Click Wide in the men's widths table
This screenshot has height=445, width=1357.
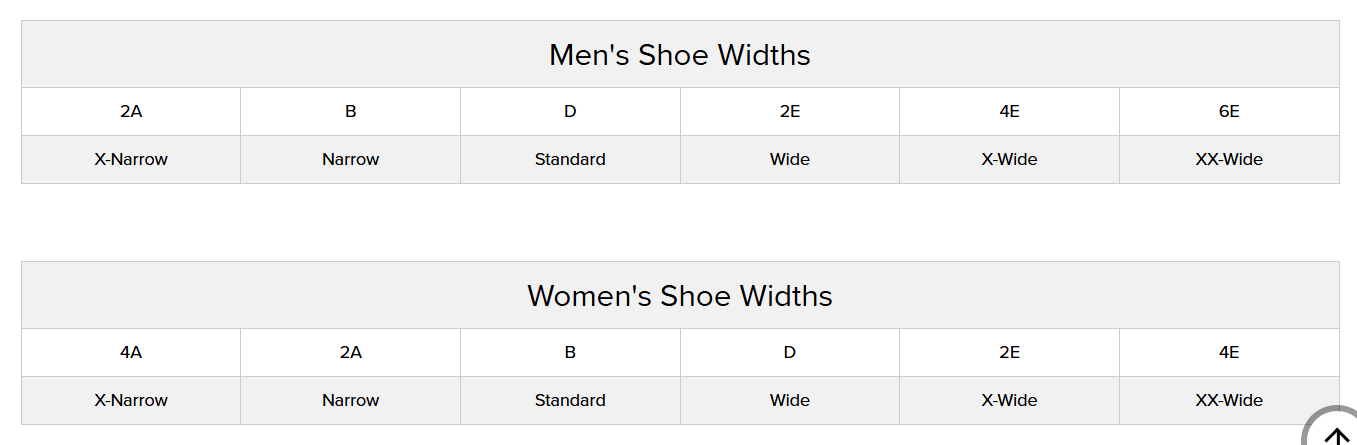790,160
